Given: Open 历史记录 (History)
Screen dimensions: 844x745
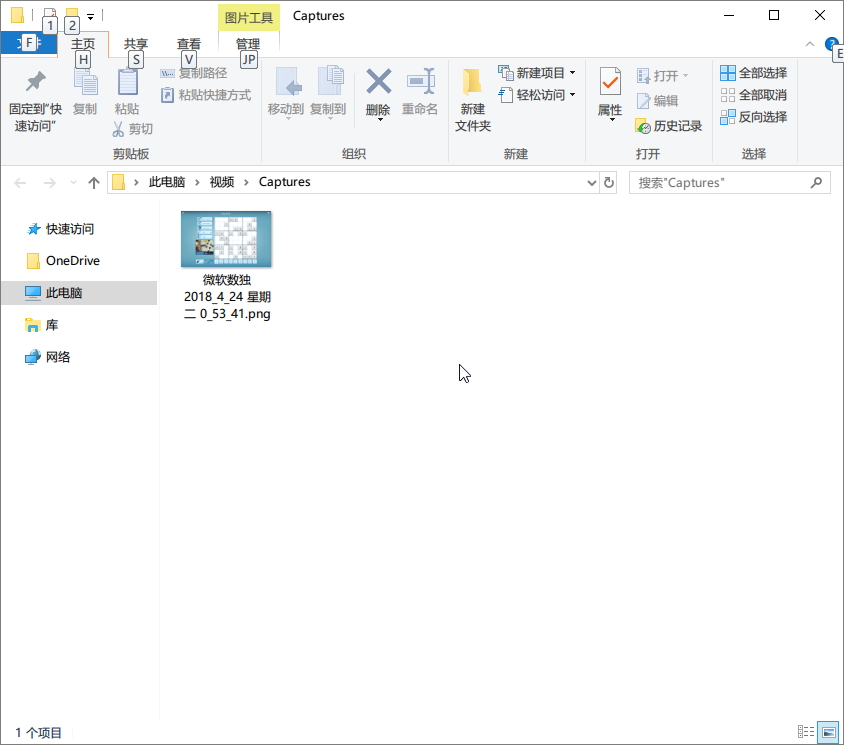Looking at the screenshot, I should click(668, 126).
